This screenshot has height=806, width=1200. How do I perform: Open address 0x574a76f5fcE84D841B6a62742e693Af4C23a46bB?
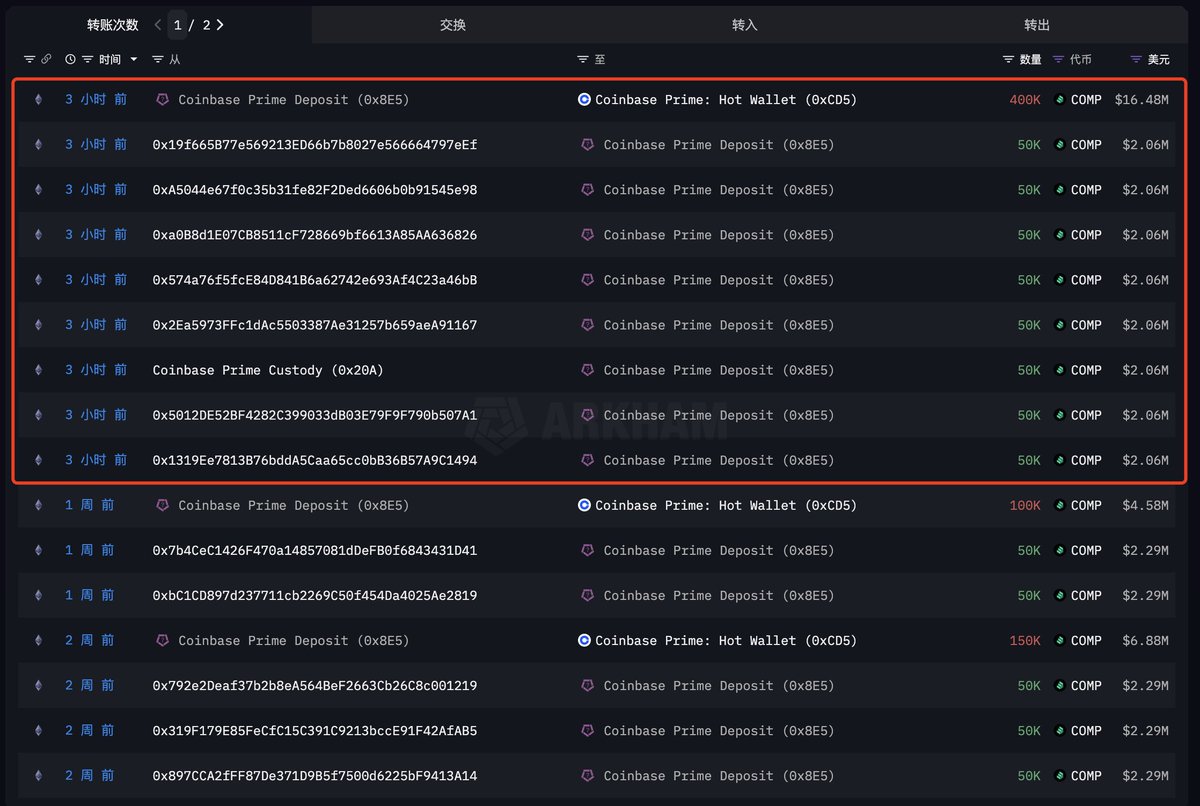(315, 280)
